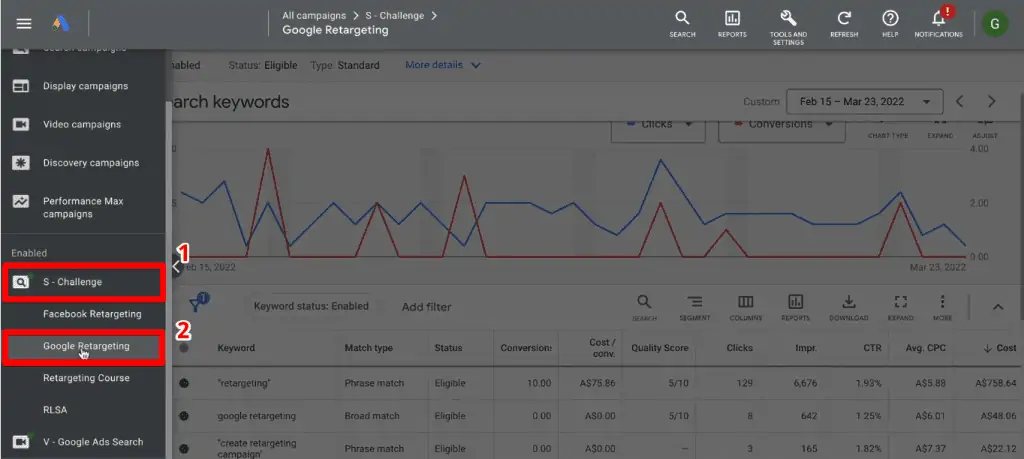
Task: Click the Google Ads logo
Action: (61, 24)
